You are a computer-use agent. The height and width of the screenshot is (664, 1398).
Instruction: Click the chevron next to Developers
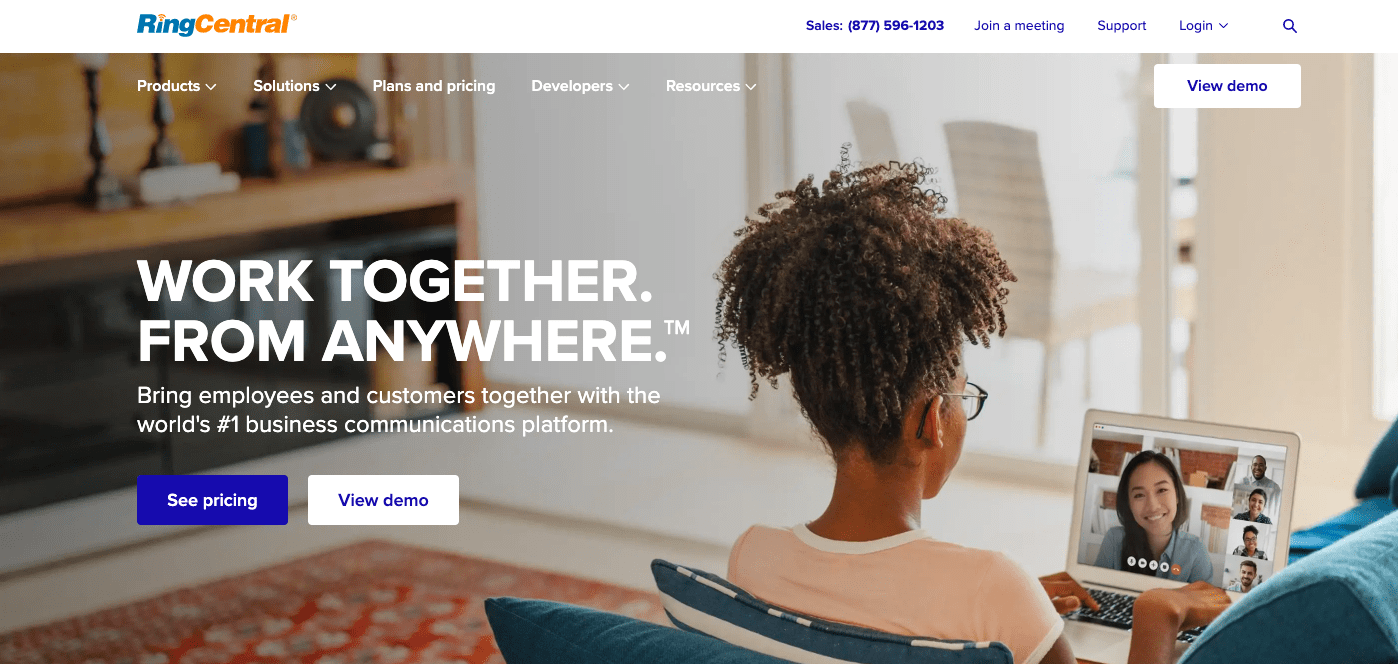624,87
